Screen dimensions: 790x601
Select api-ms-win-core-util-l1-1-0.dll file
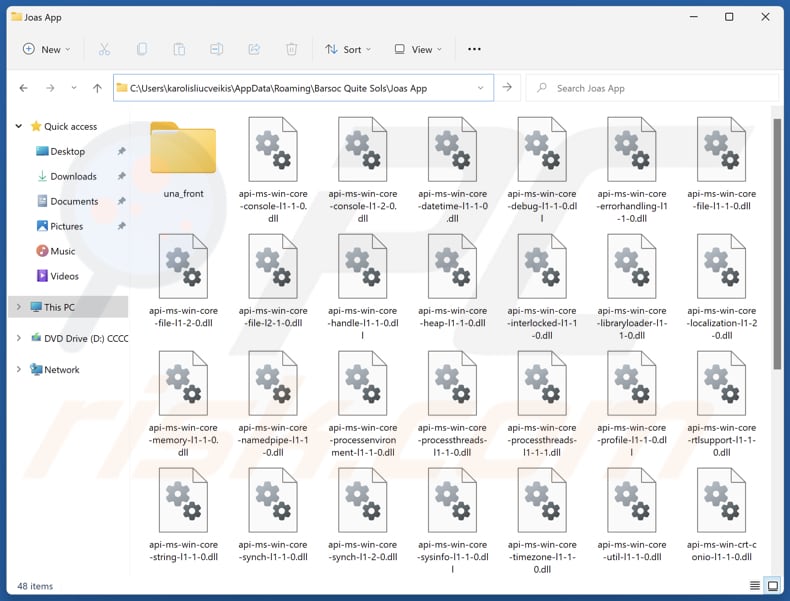(x=632, y=514)
